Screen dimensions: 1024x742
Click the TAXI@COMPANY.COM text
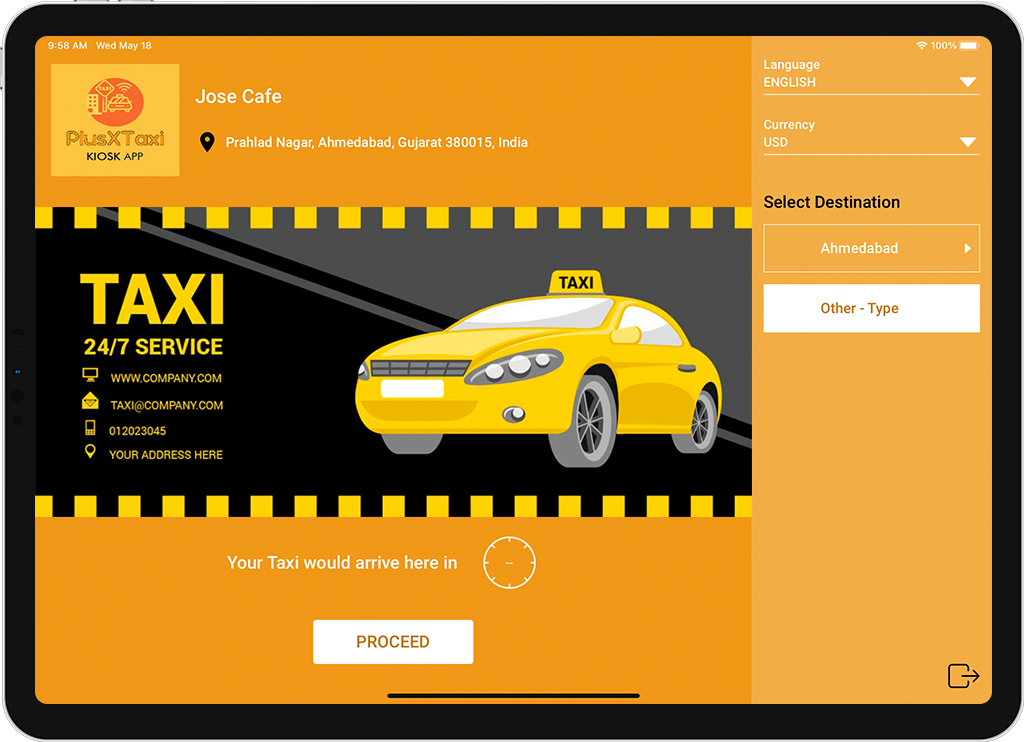(x=167, y=406)
